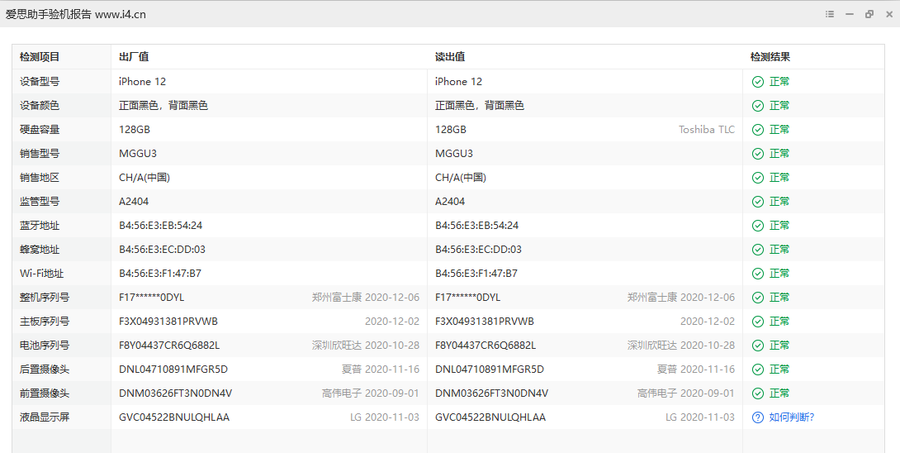Screen dimensions: 900x453
Task: Click read-out battery serial F8Y04437CR6Q6882L
Action: 486,345
